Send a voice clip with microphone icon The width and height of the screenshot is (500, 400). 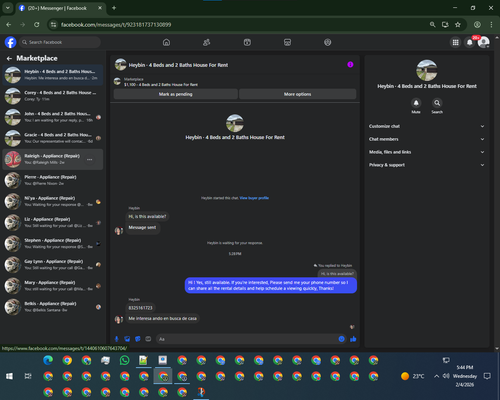click(x=116, y=339)
